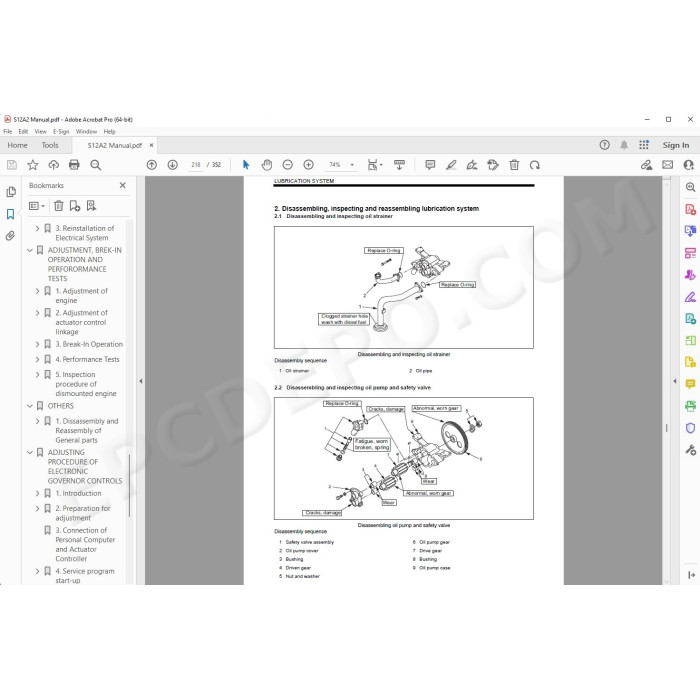
Task: Click the Save file icon
Action: tap(12, 165)
